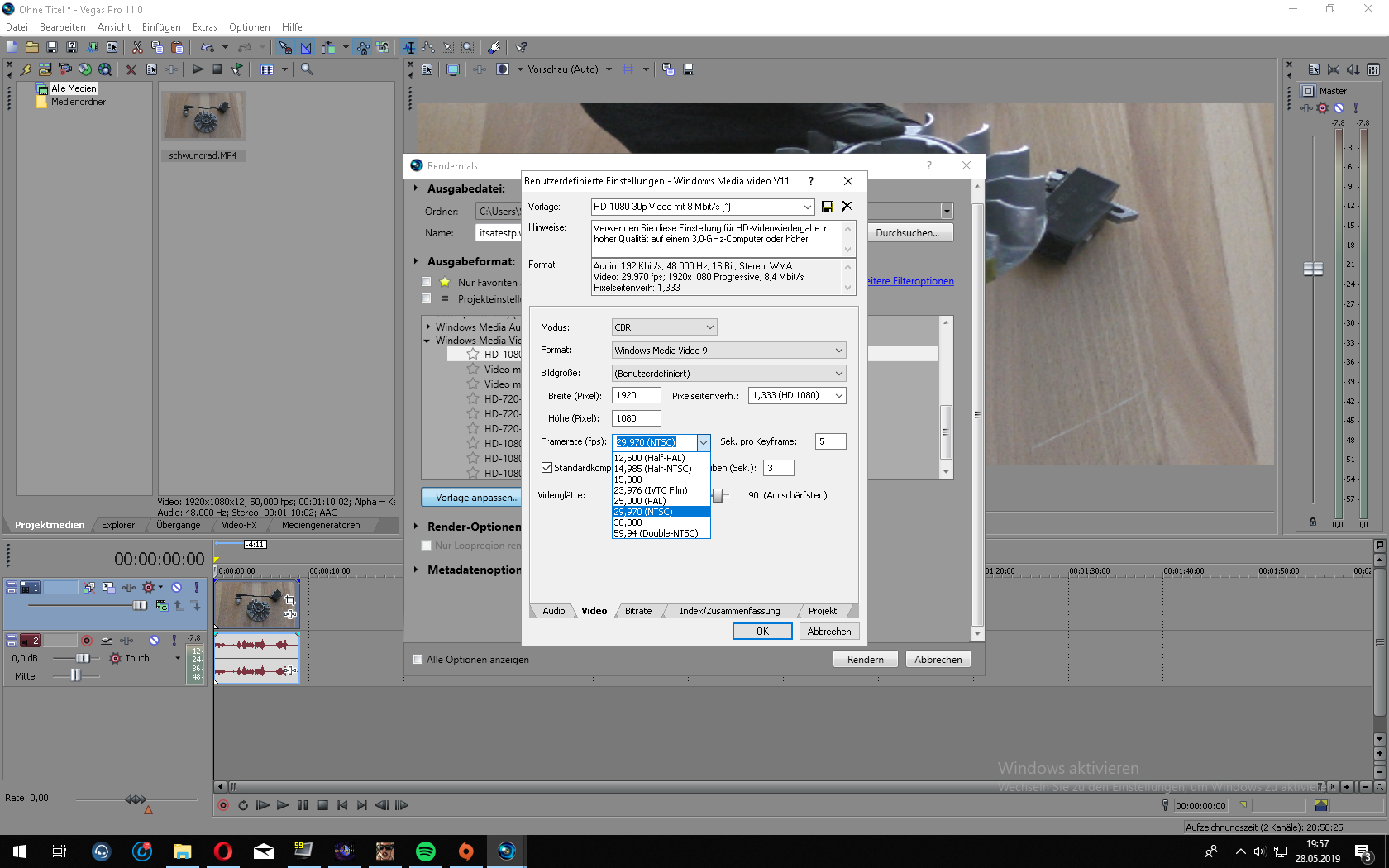Enable Alle Optionen anzeigen checkbox
1389x868 pixels.
(418, 660)
